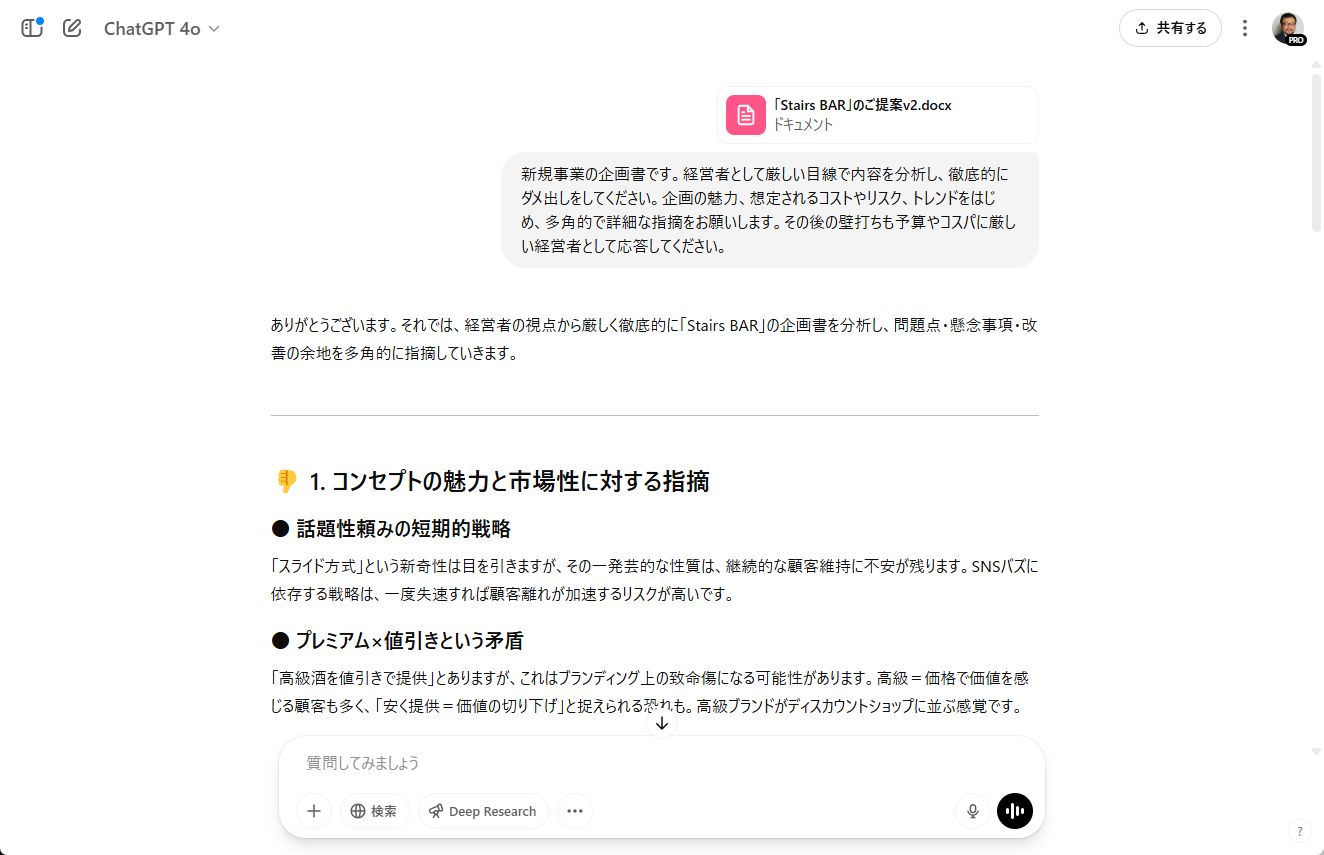The height and width of the screenshot is (855, 1324).
Task: Click the scrollbar down arrow
Action: tap(1316, 751)
